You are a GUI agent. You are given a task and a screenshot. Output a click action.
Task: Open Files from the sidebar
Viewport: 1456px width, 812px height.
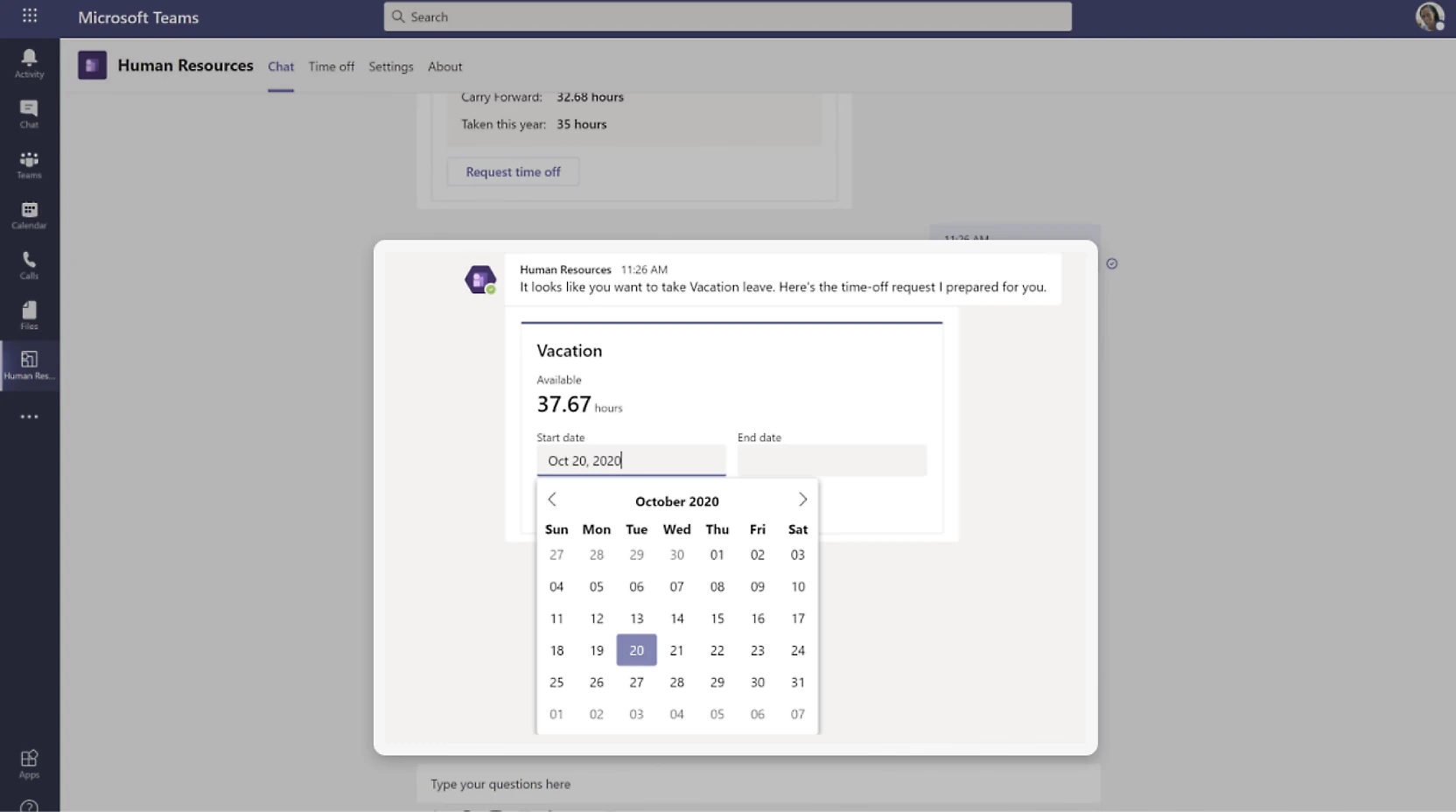click(29, 315)
